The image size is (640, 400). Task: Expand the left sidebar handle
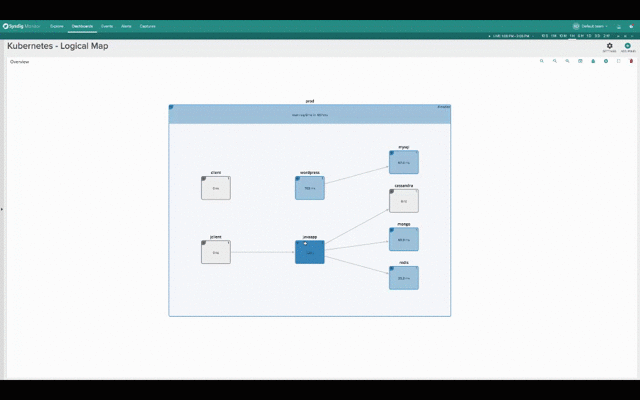coord(2,209)
